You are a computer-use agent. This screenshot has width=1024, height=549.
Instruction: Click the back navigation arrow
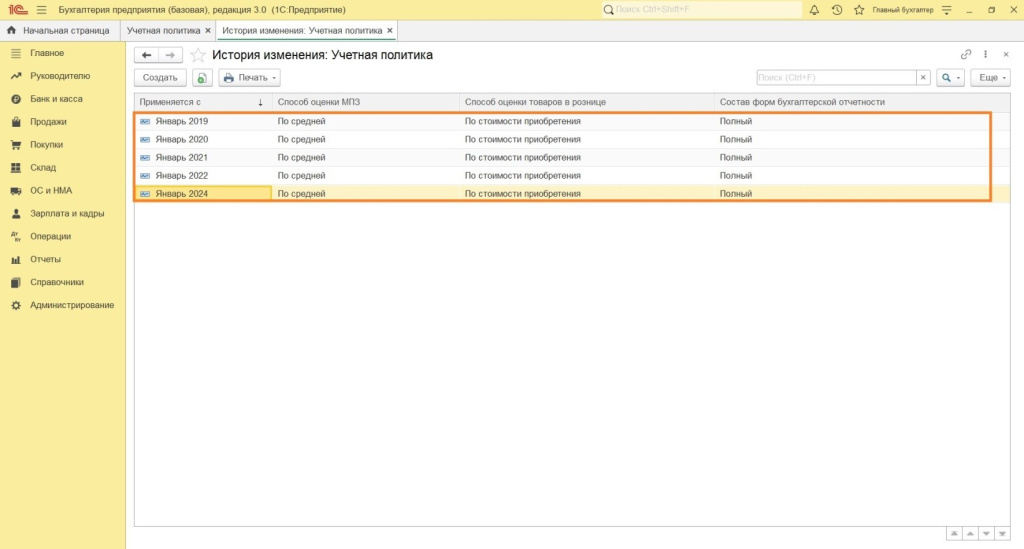coord(146,55)
